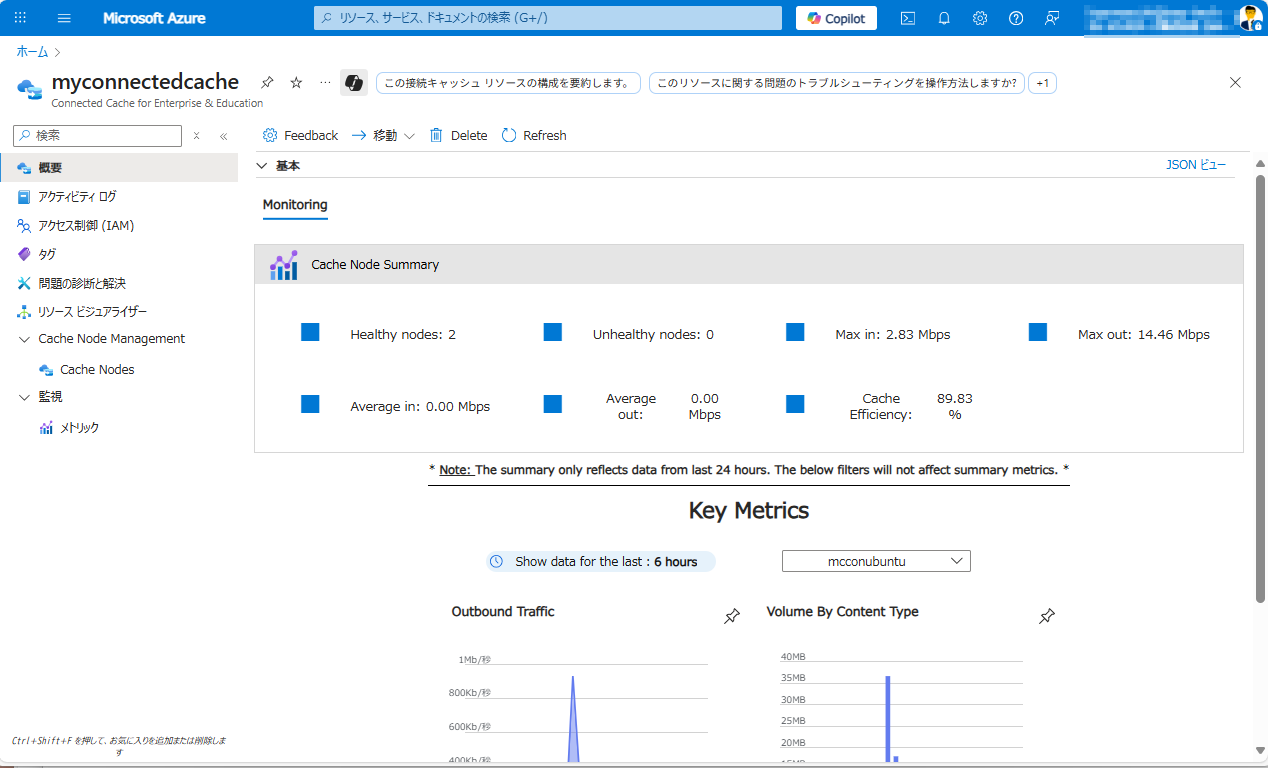Switch to the Monitoring tab

[294, 204]
